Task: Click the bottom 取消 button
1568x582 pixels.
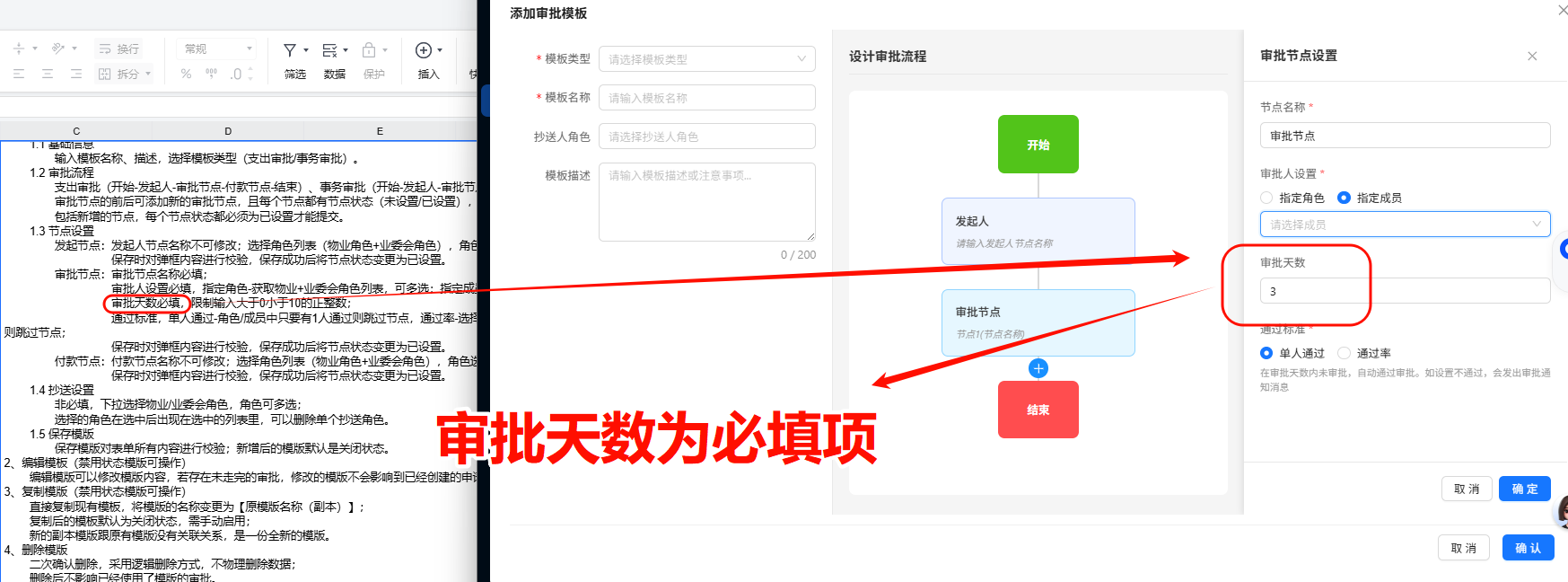Action: [x=1464, y=548]
